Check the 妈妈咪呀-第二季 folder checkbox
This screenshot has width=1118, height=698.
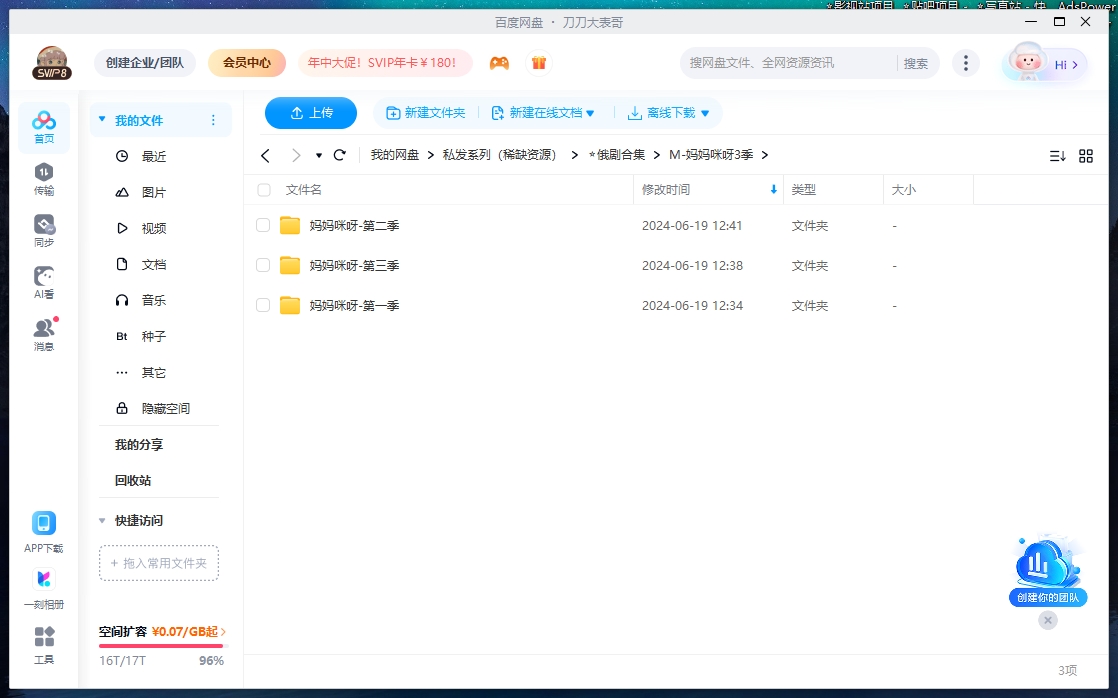[x=262, y=225]
